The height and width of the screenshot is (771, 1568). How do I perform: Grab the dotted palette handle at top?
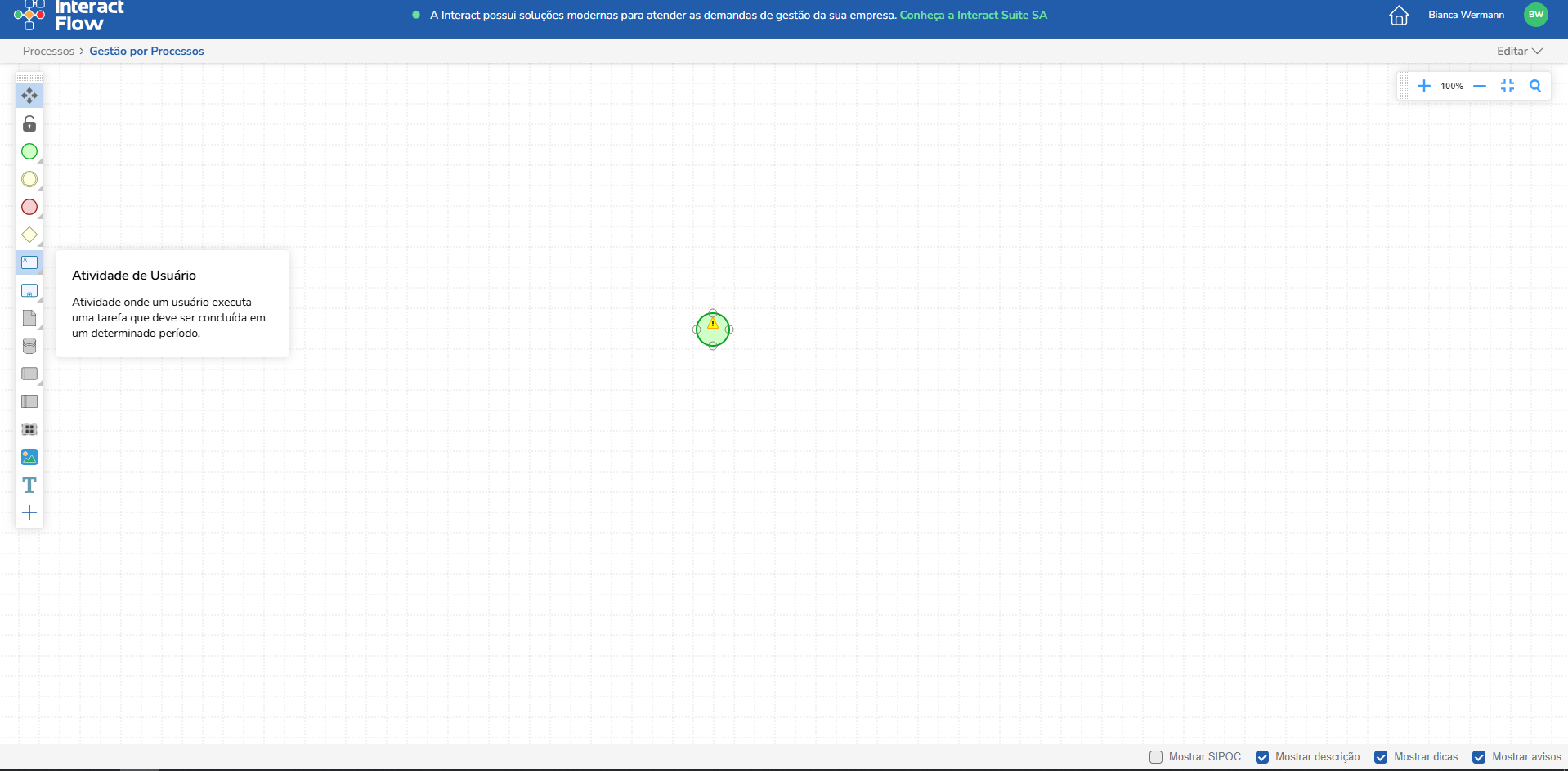click(29, 77)
